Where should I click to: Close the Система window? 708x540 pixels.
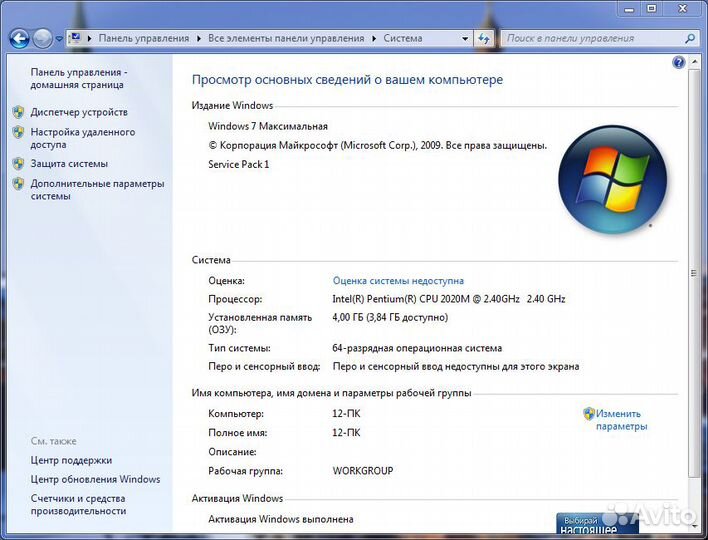682,9
